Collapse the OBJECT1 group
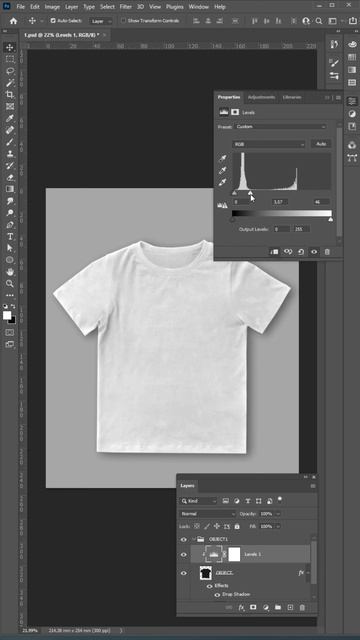The image size is (360, 640). click(193, 539)
